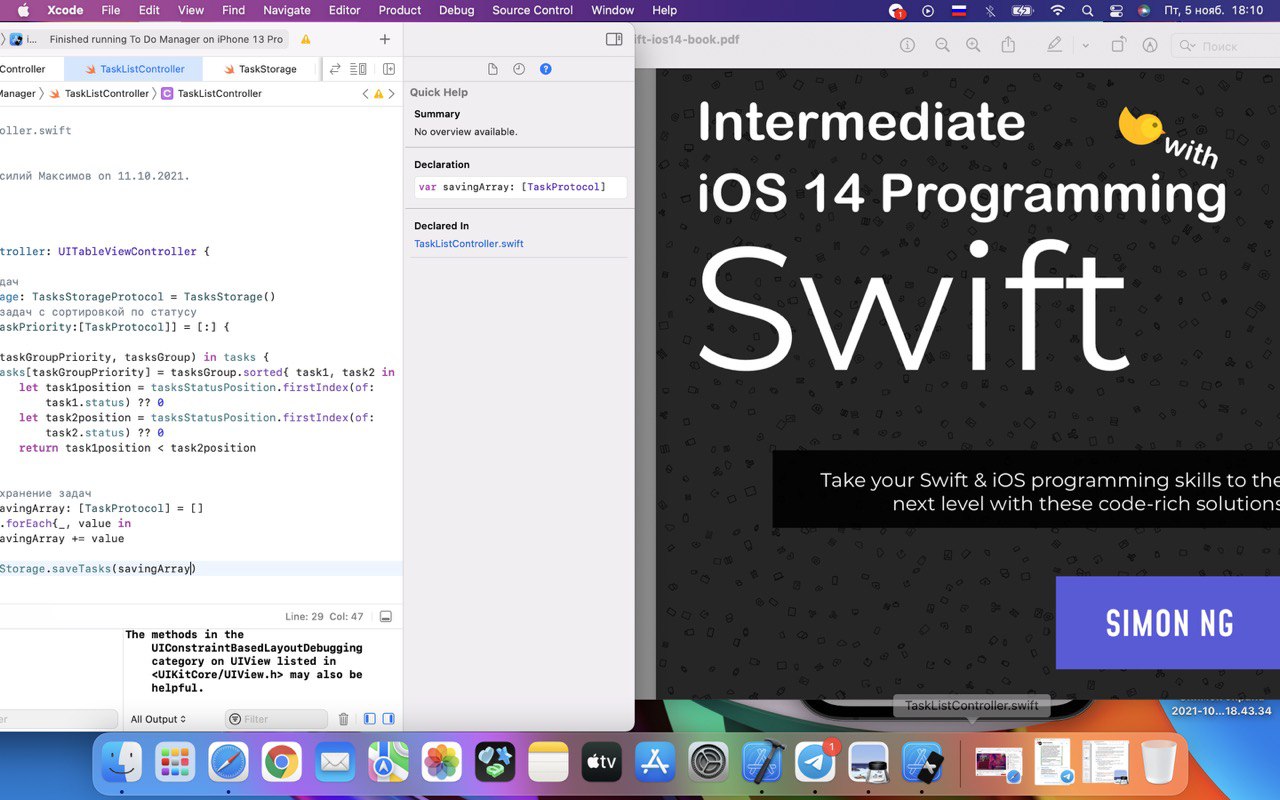Click the console Filter field
Image resolution: width=1280 pixels, height=800 pixels.
[277, 719]
